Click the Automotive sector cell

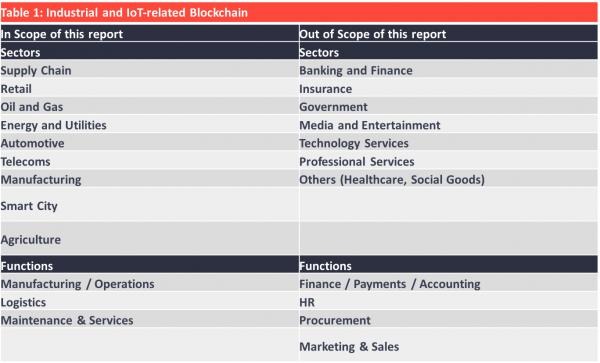pos(149,143)
